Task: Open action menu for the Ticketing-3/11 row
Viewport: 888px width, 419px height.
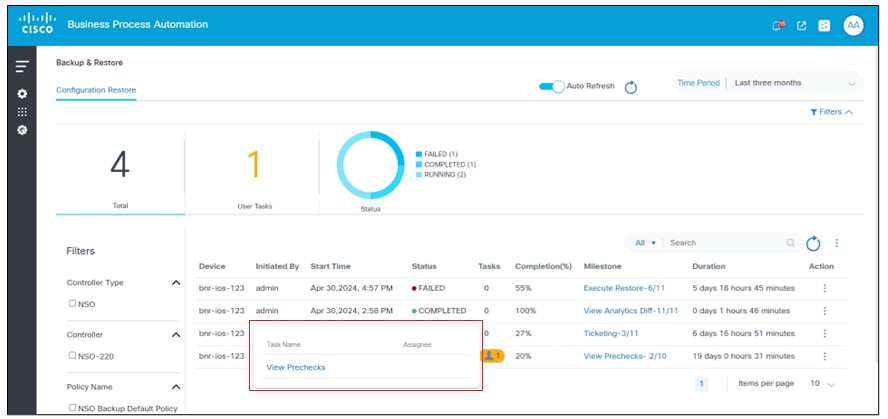Action: [825, 334]
